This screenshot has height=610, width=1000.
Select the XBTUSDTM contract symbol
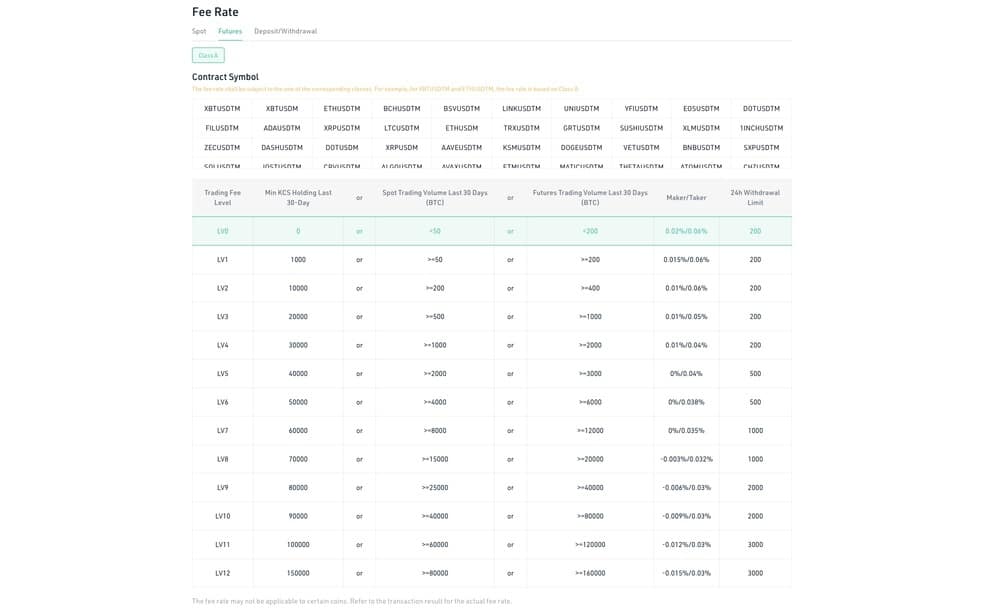(222, 109)
